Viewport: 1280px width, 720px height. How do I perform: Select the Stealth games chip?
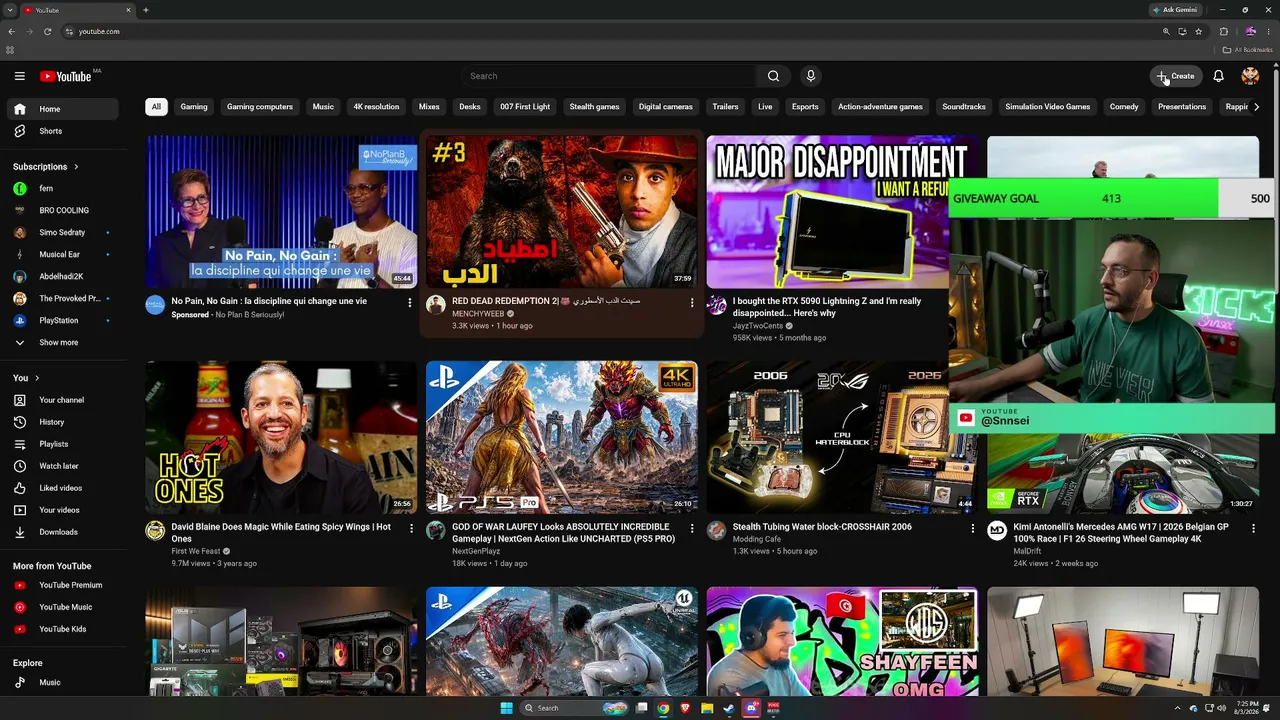[594, 107]
